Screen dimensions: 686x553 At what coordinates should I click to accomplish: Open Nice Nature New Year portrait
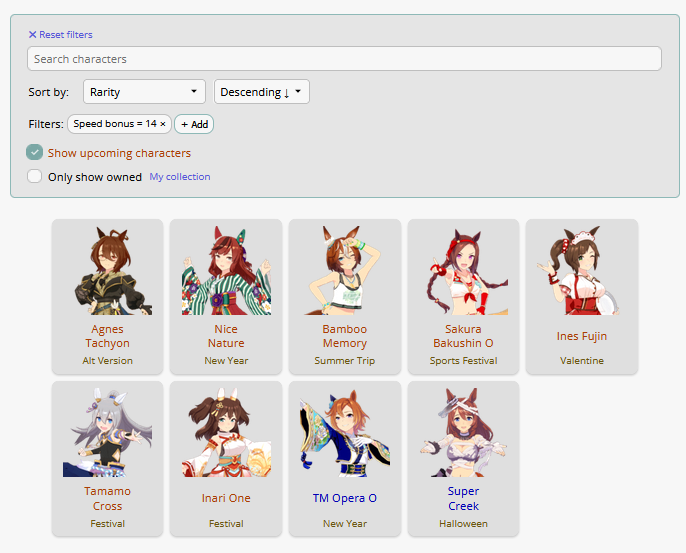pyautogui.click(x=226, y=271)
